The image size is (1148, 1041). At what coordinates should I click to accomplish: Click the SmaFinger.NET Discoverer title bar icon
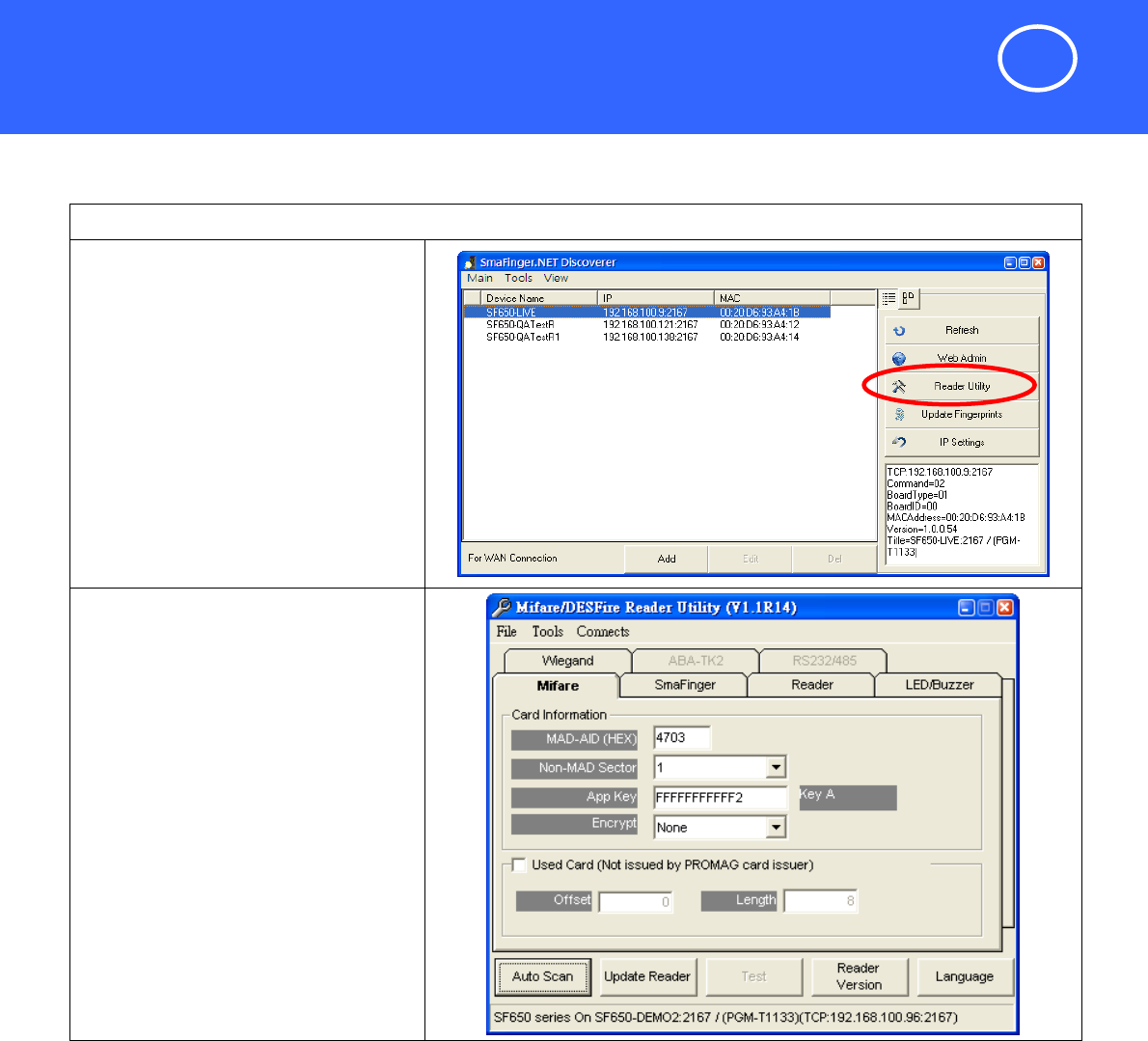click(470, 262)
